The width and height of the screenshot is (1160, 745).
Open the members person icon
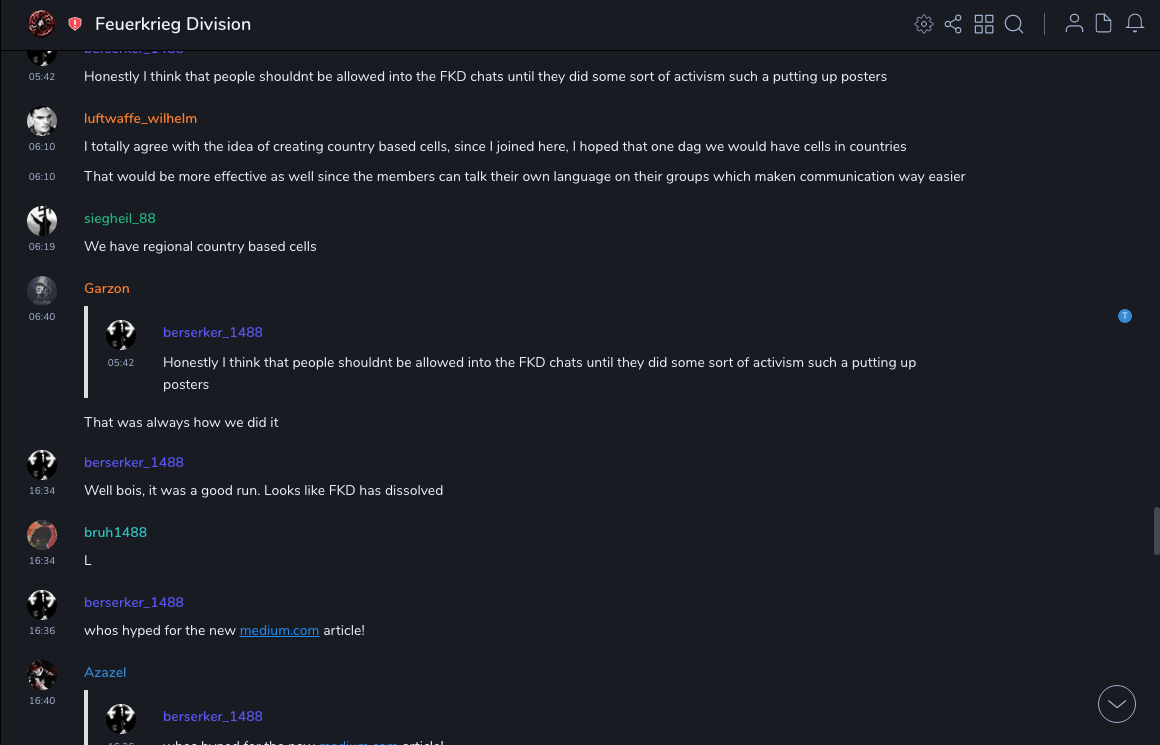point(1074,24)
